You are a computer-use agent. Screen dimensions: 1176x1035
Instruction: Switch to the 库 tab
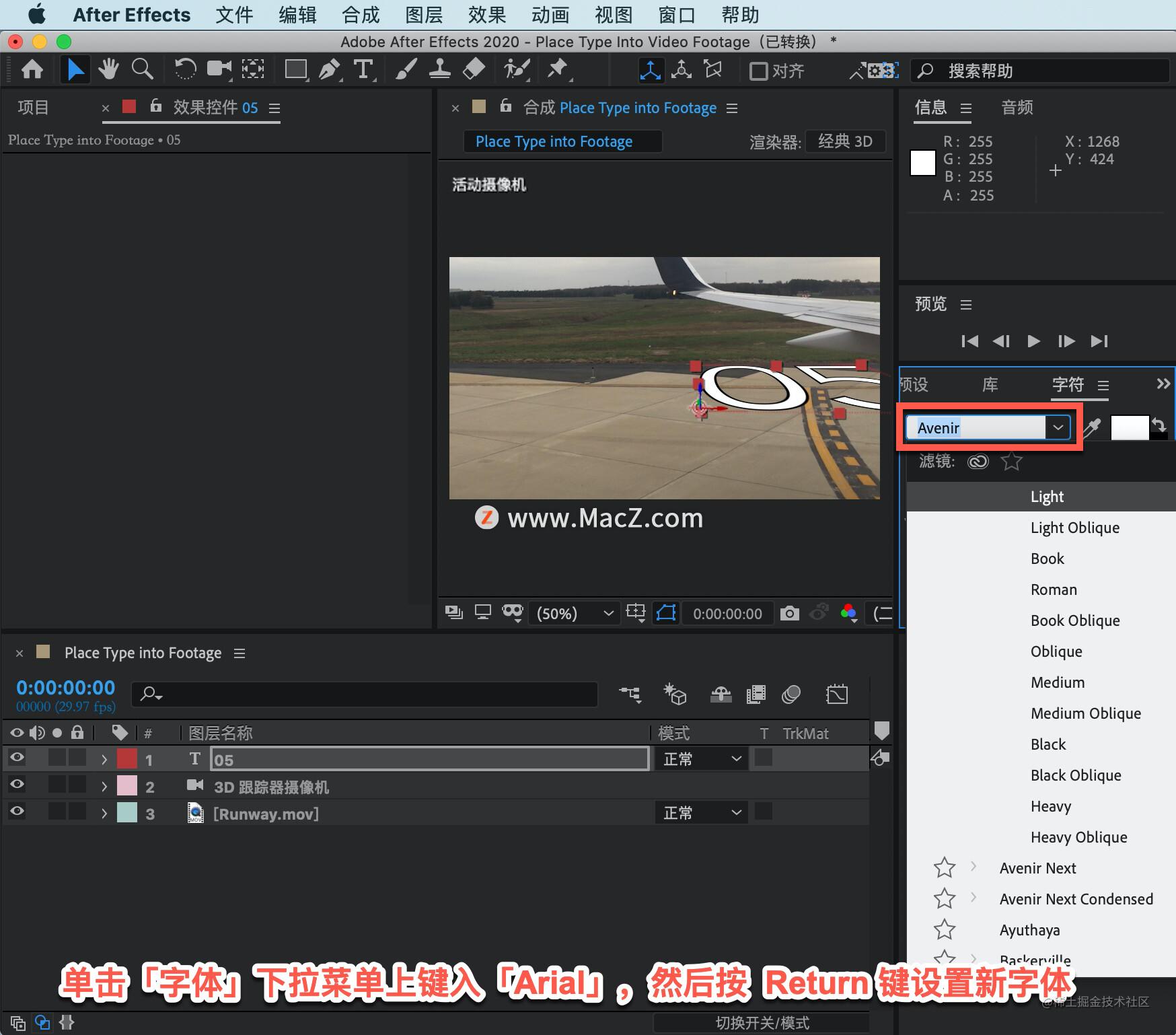pos(990,385)
